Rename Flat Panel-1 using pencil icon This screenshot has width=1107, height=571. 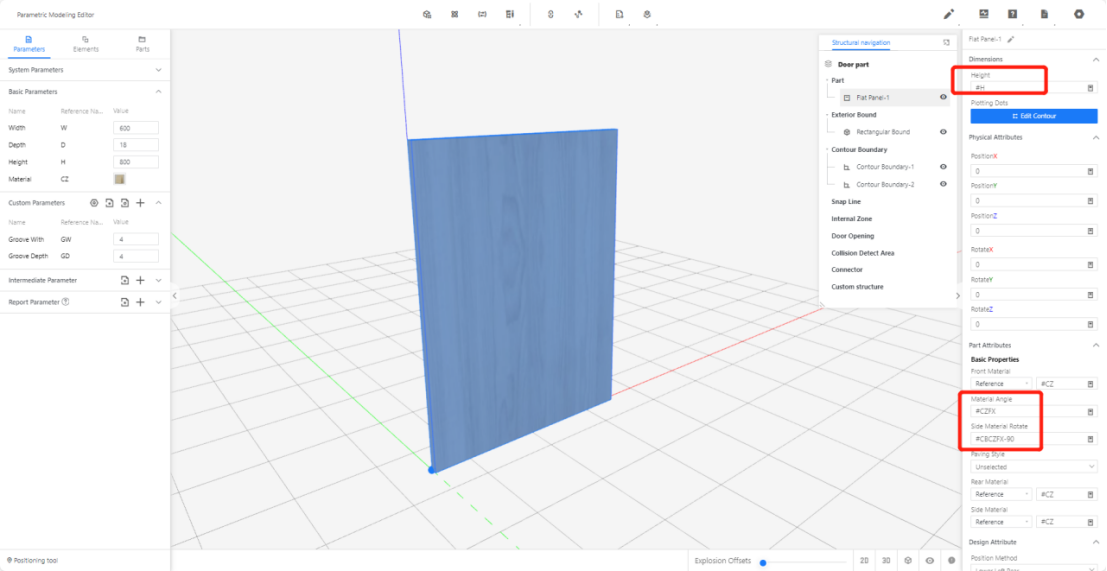(x=1011, y=39)
